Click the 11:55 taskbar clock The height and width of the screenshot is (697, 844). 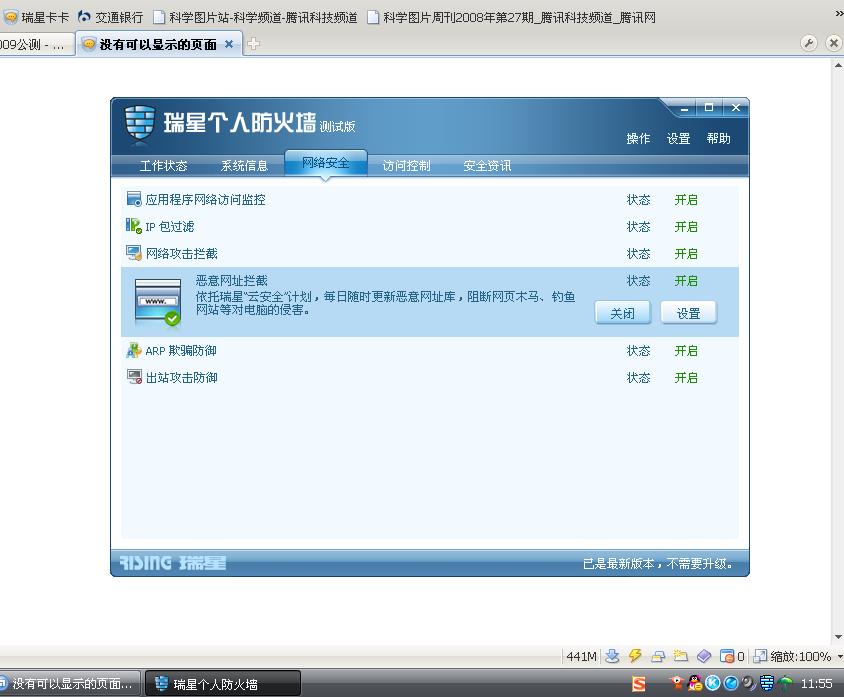[817, 684]
